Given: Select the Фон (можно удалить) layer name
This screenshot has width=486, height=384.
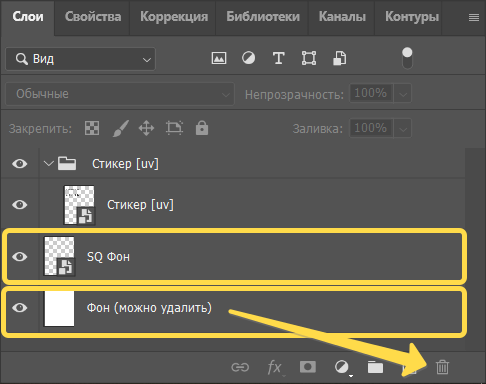Looking at the screenshot, I should click(149, 308).
